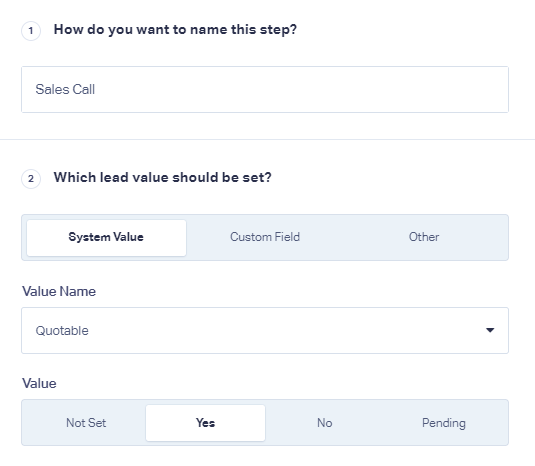Click the Value Name dropdown caret arrow
Viewport: 535px width, 466px height.
[490, 330]
